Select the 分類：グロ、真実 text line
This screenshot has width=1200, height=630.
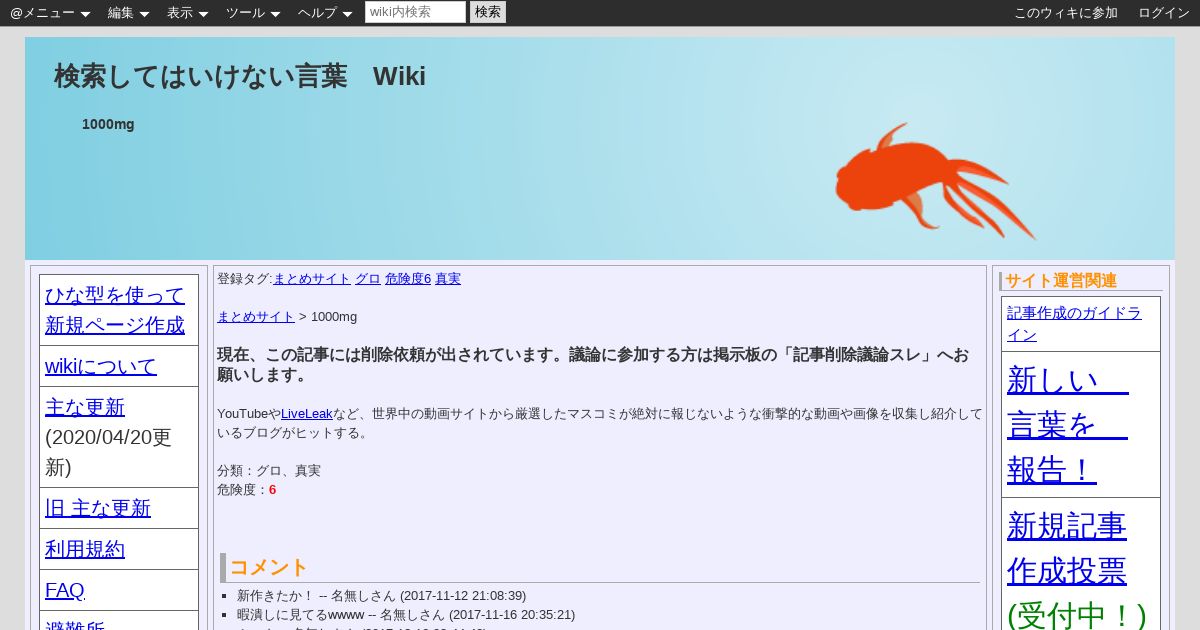(269, 471)
